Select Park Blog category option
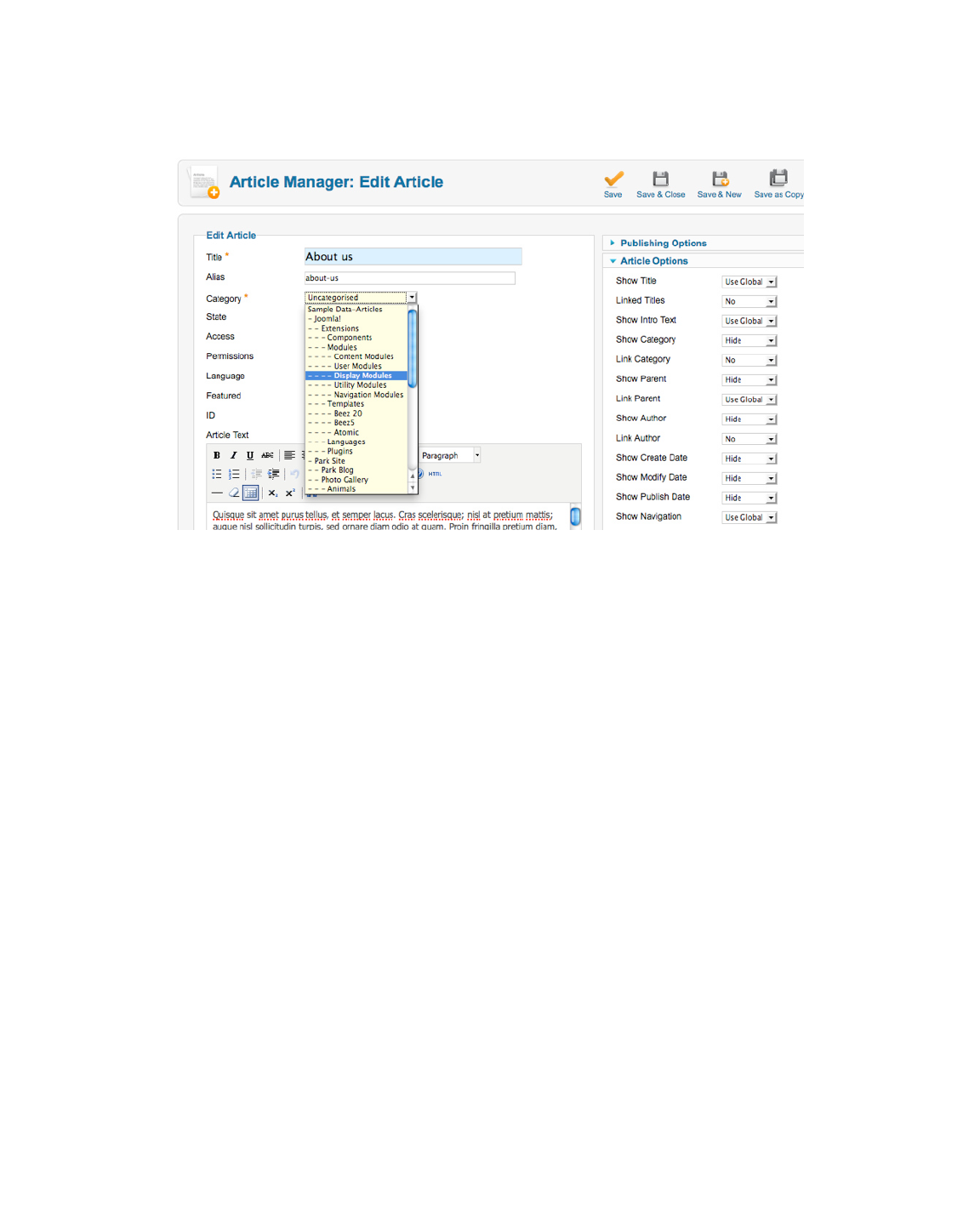The width and height of the screenshot is (980, 1225). click(x=356, y=470)
